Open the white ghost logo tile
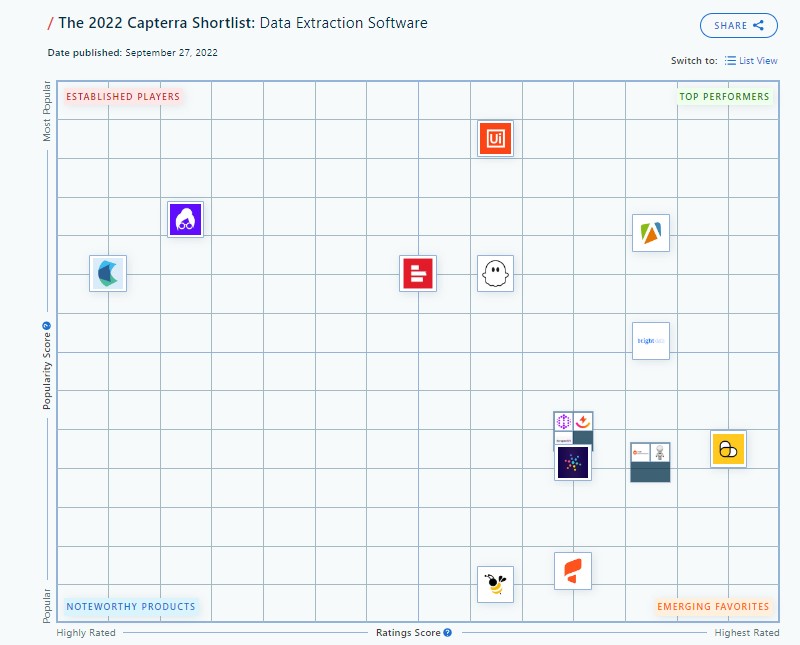This screenshot has width=800, height=645. tap(495, 274)
